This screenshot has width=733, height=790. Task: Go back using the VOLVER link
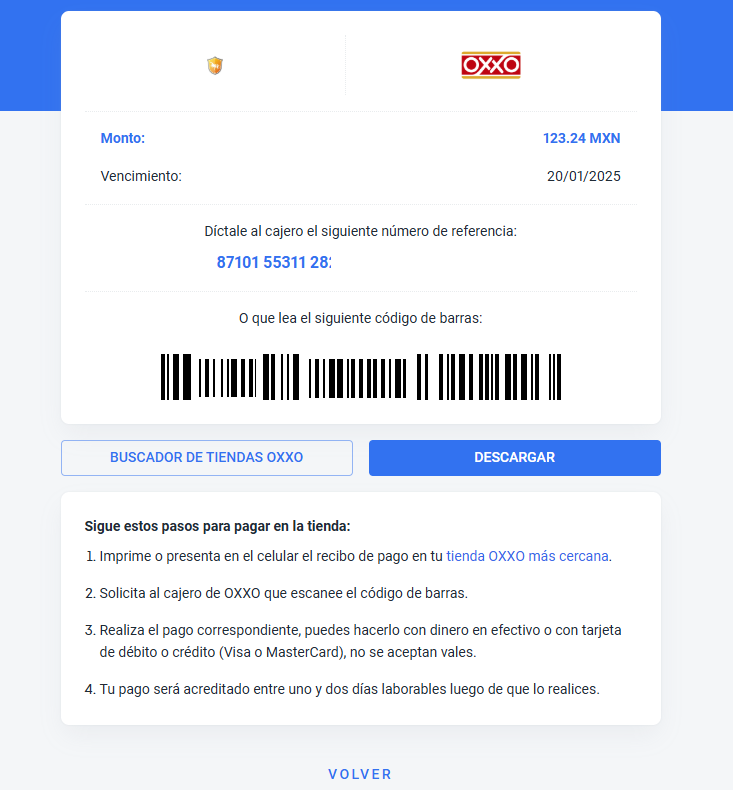coord(360,774)
